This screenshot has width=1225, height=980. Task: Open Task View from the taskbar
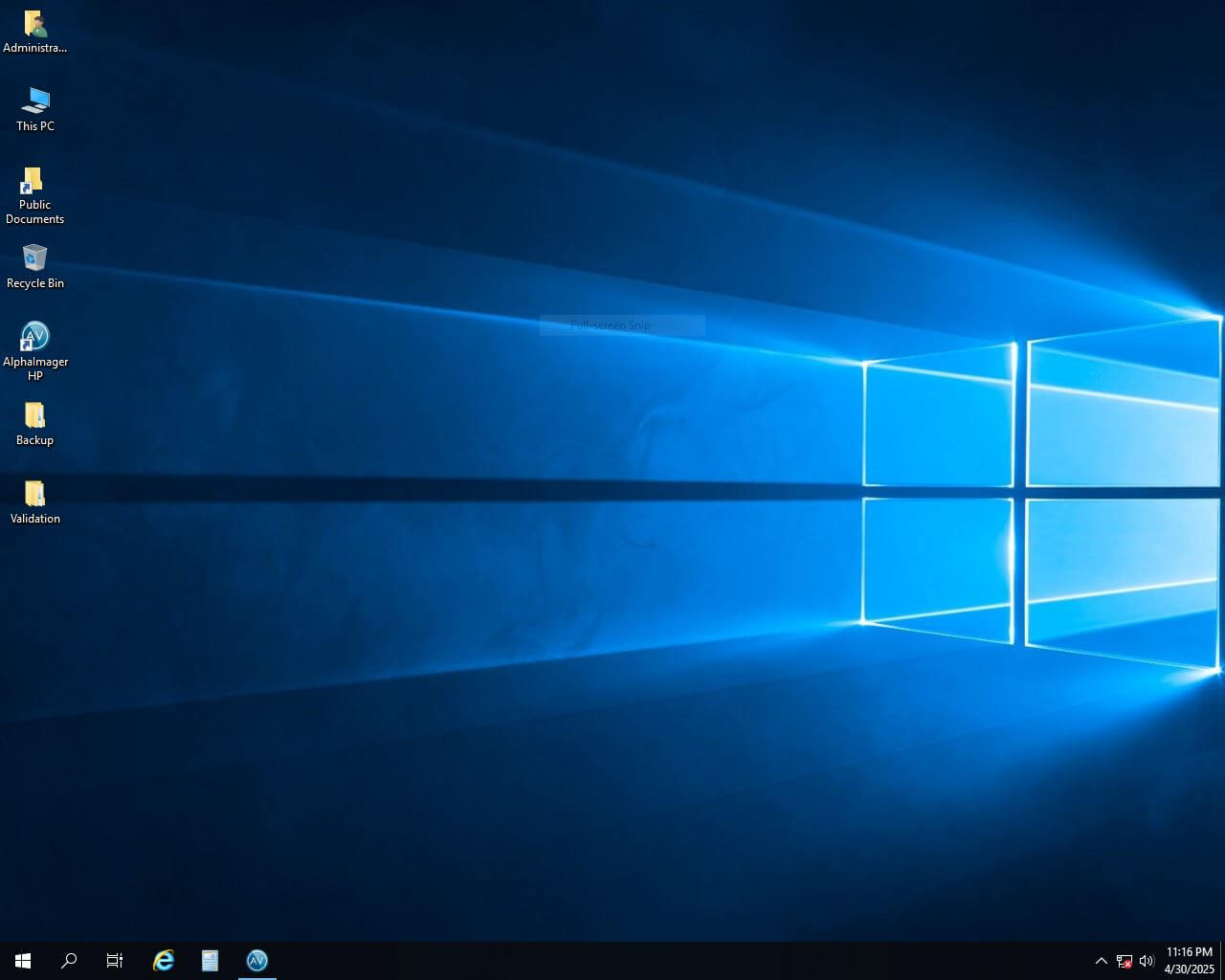(x=115, y=961)
